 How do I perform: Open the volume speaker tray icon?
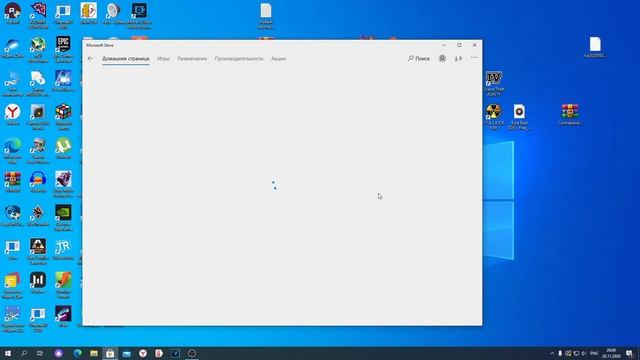(584, 353)
